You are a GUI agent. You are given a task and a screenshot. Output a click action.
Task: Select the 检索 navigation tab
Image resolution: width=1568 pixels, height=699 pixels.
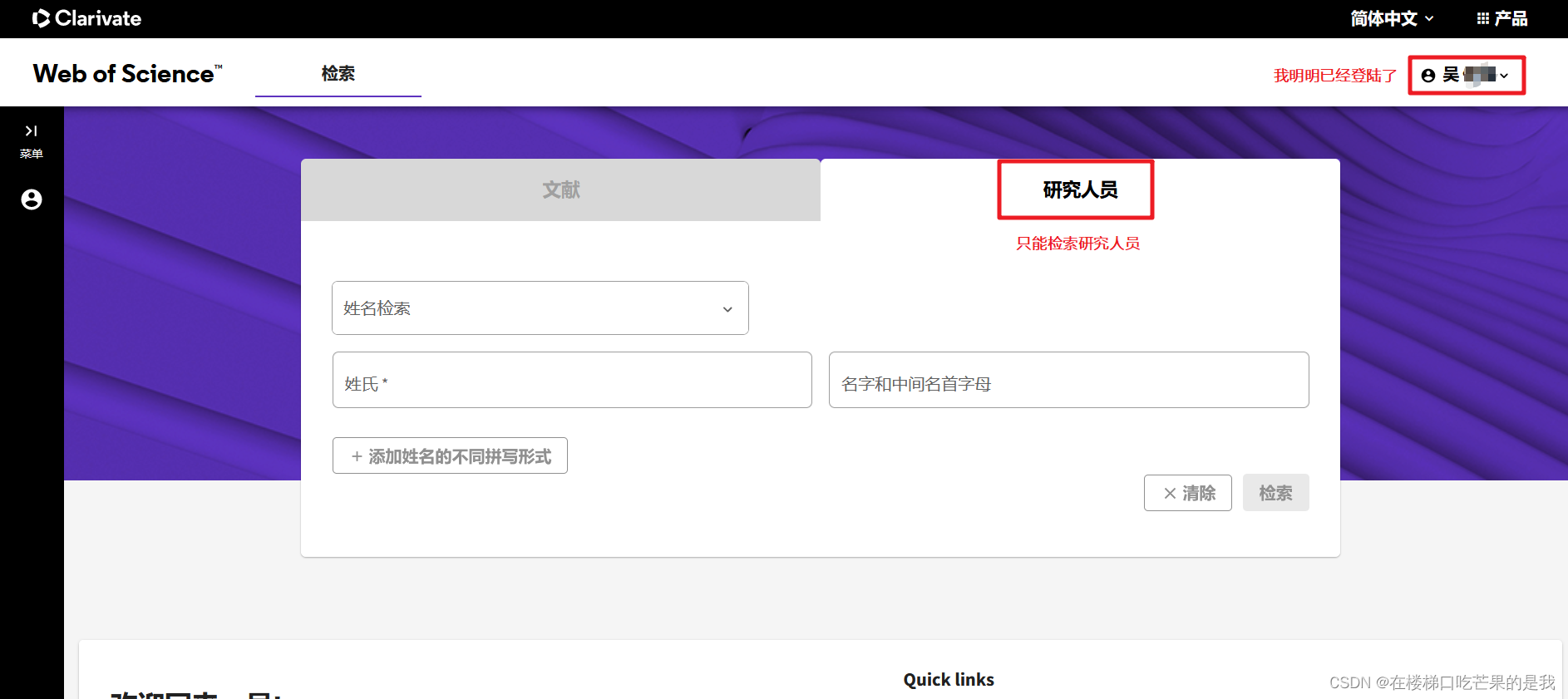pyautogui.click(x=338, y=73)
